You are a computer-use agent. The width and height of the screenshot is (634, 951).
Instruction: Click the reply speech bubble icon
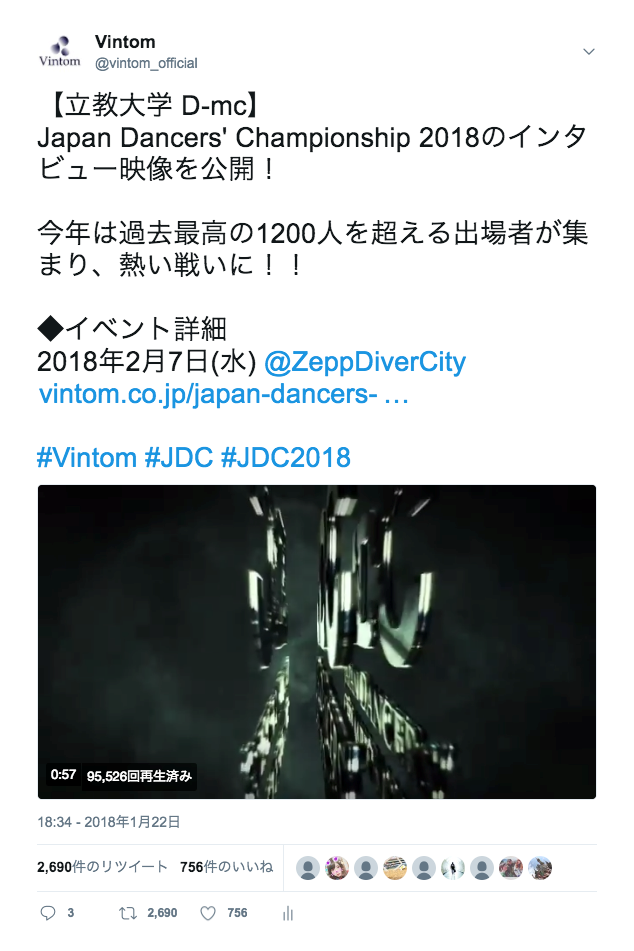coord(48,913)
